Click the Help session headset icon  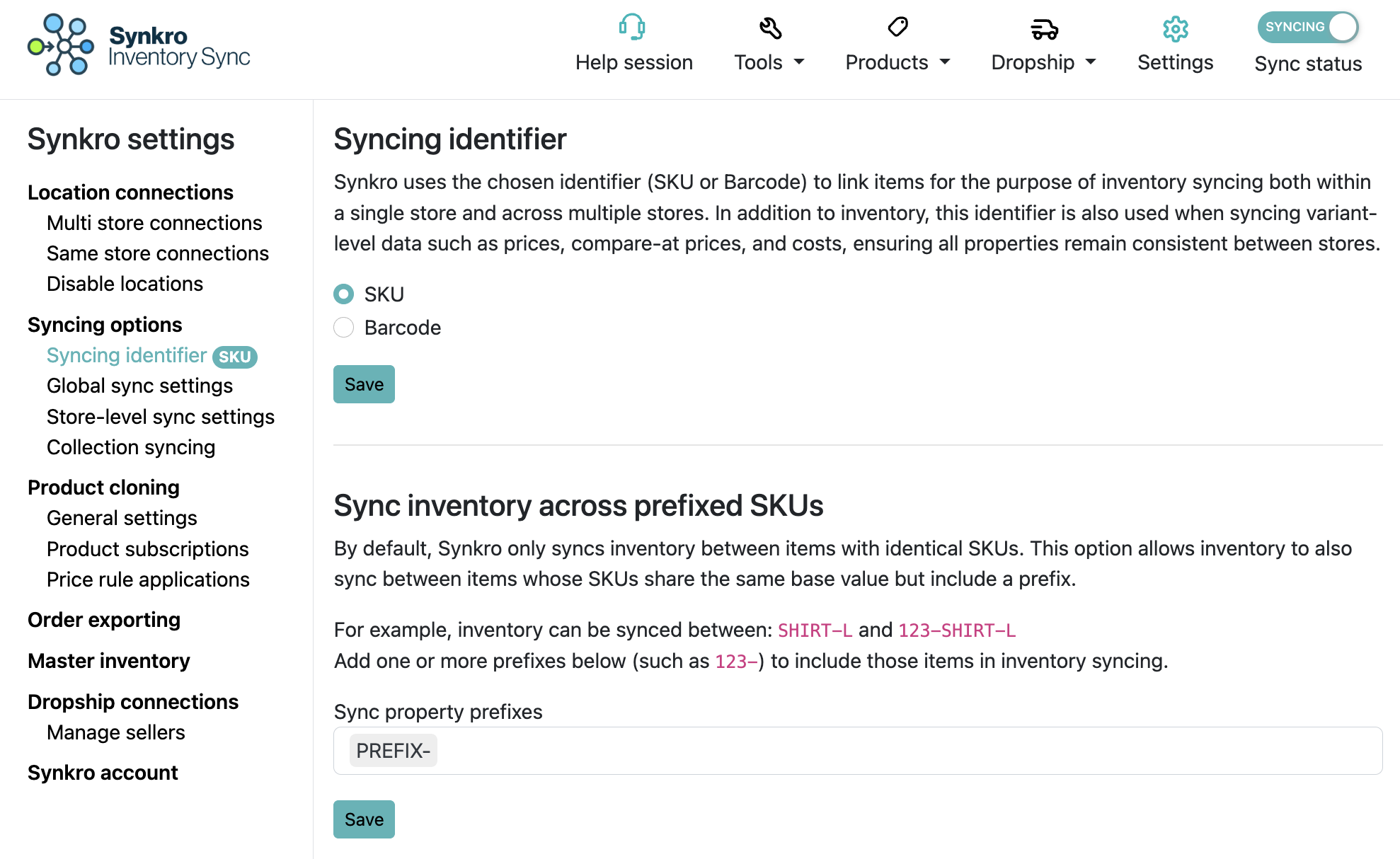coord(633,26)
